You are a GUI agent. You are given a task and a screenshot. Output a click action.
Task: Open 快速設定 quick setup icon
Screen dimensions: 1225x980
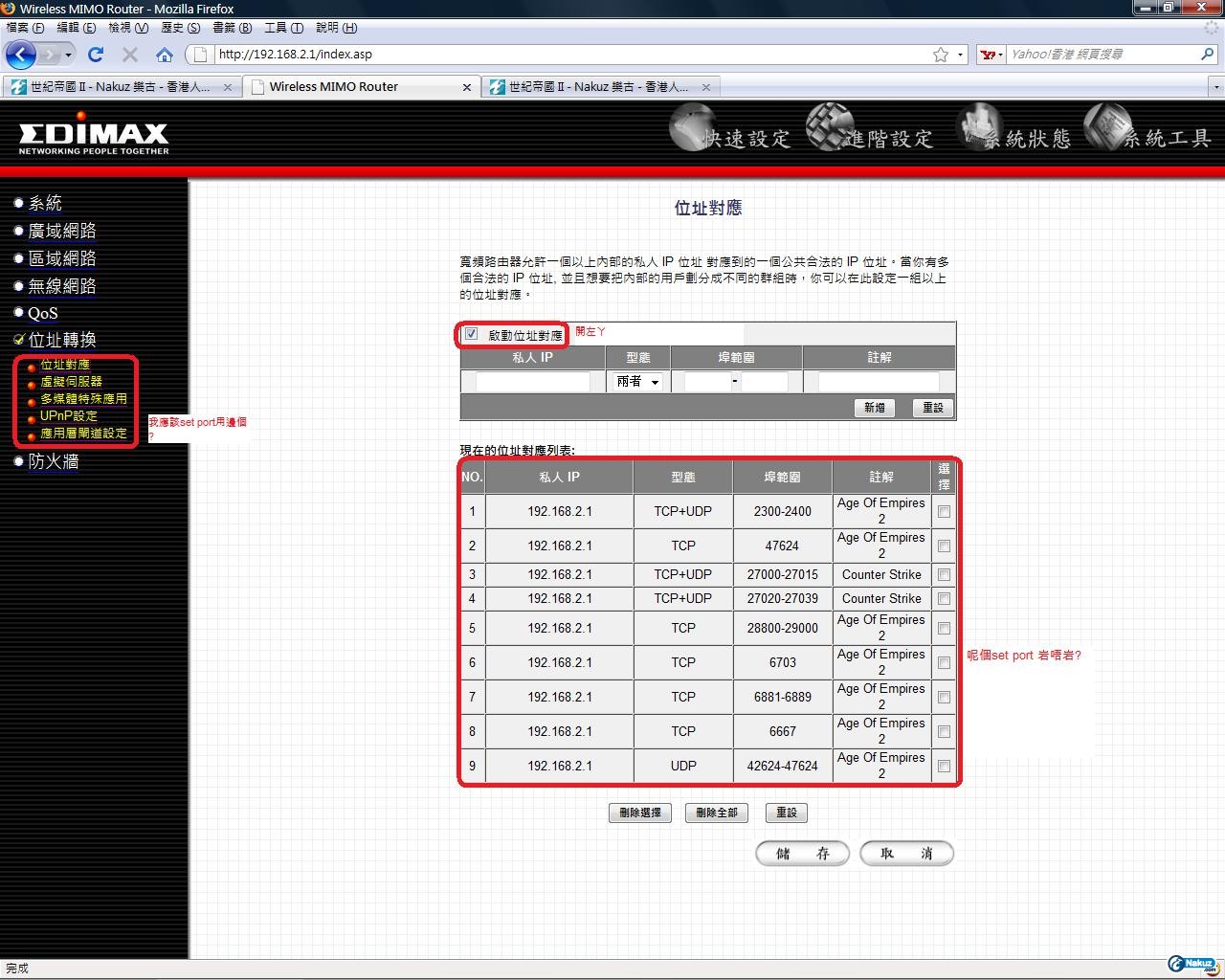point(729,128)
